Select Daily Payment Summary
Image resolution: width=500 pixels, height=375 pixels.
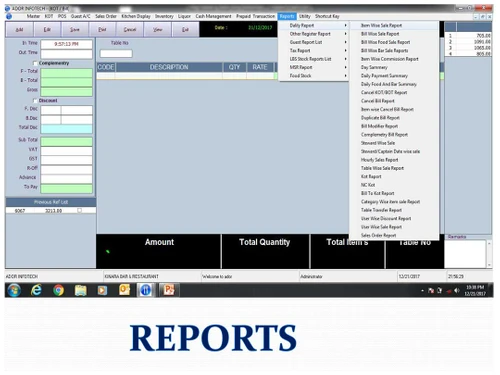pos(384,76)
